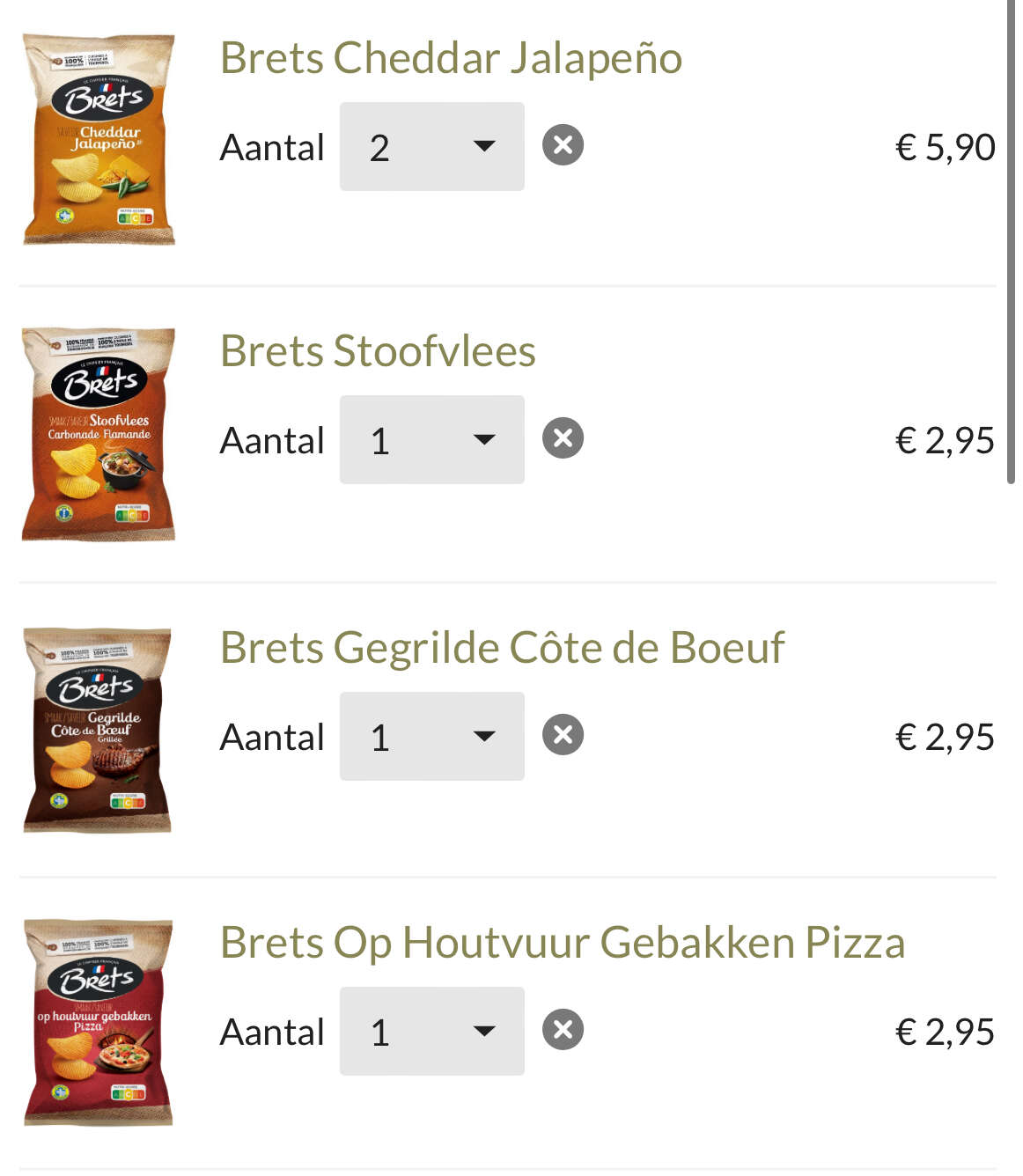The image size is (1023, 1176).
Task: Open Brets Op Houtvuur Gebakken Pizza link
Action: (563, 943)
